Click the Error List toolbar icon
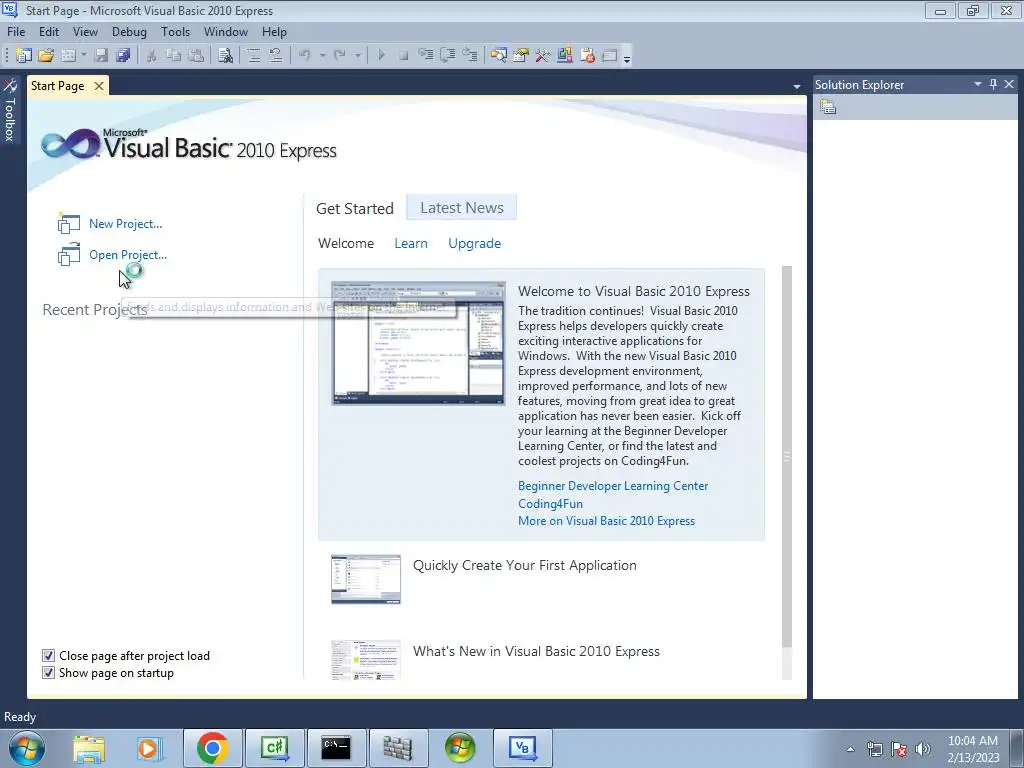1024x768 pixels. click(587, 56)
